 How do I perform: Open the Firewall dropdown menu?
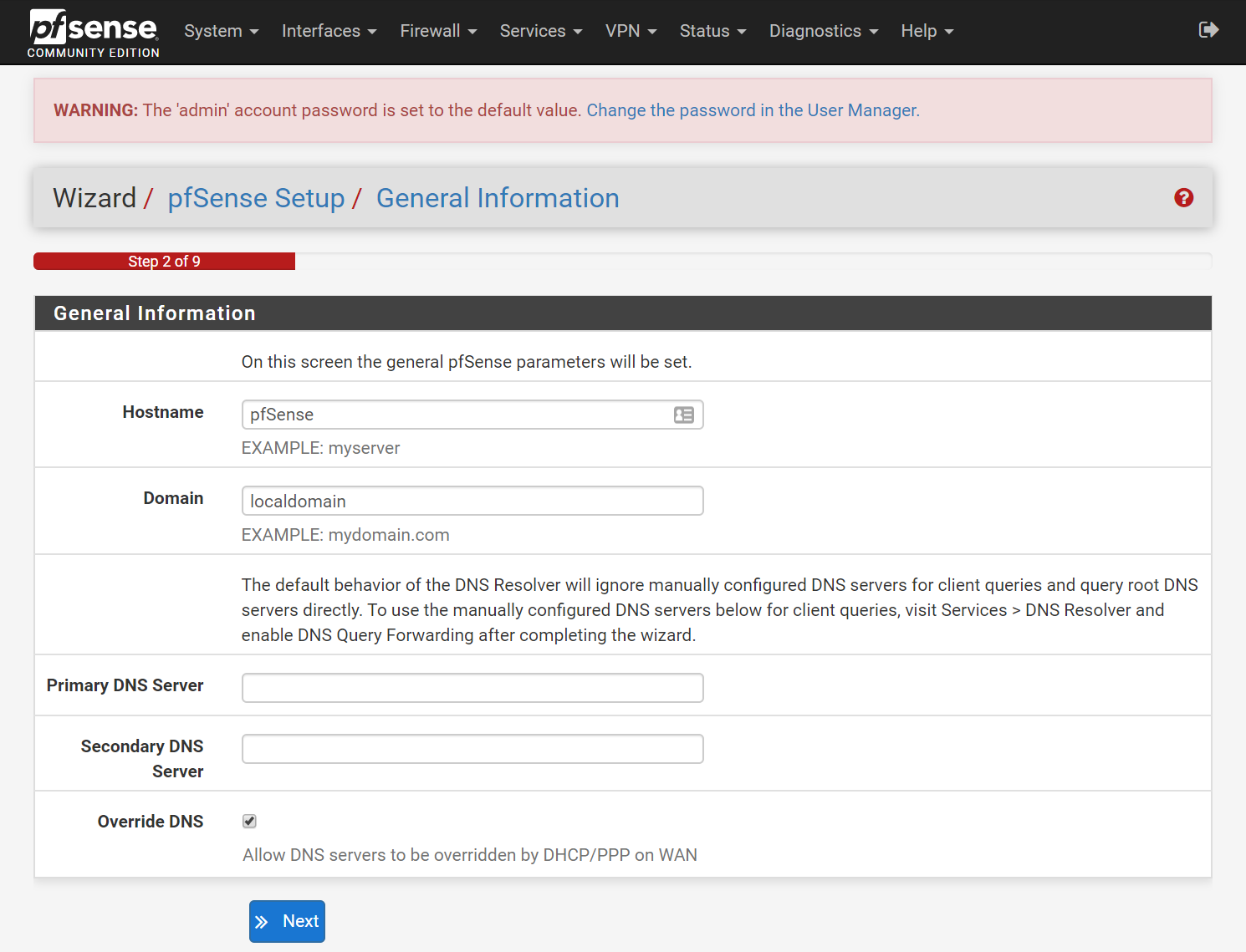438,31
